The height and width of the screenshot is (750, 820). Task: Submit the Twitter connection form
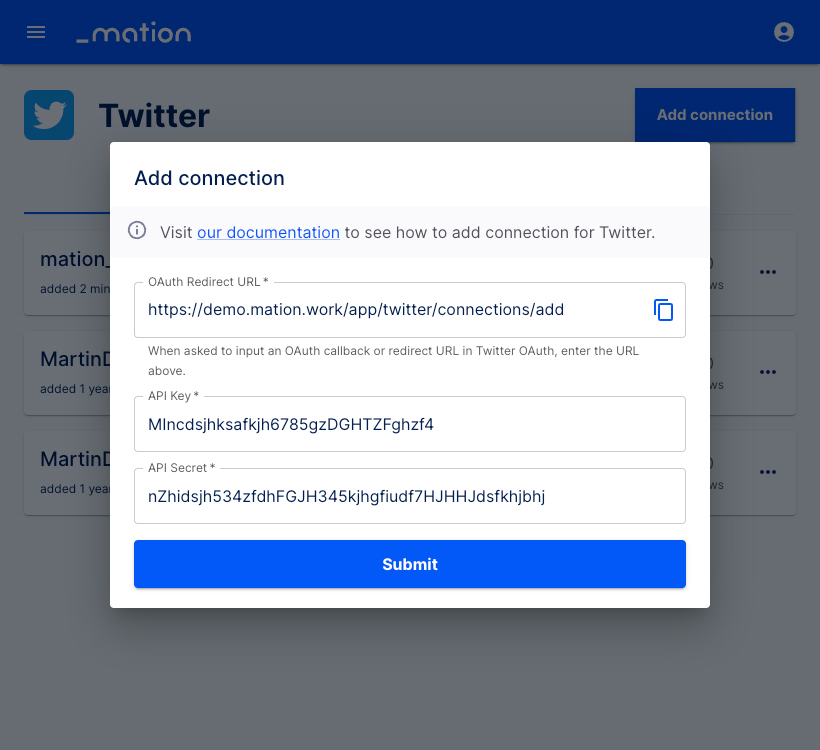click(409, 564)
